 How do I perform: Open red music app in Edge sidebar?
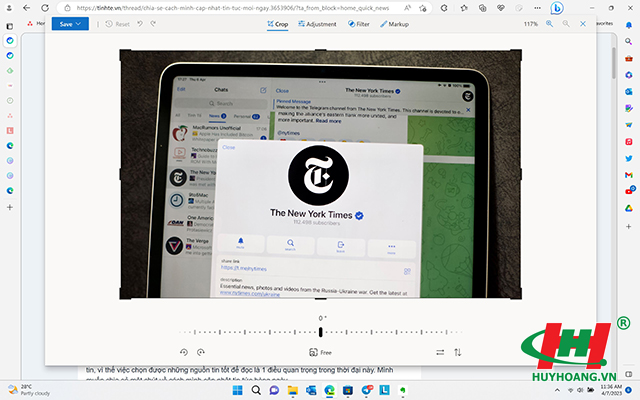629,142
